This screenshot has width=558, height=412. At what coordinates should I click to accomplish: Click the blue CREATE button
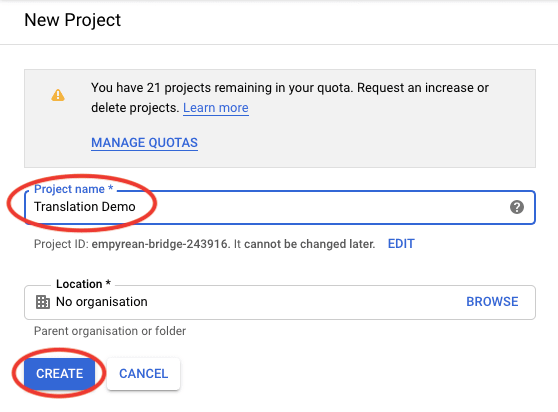tap(59, 374)
